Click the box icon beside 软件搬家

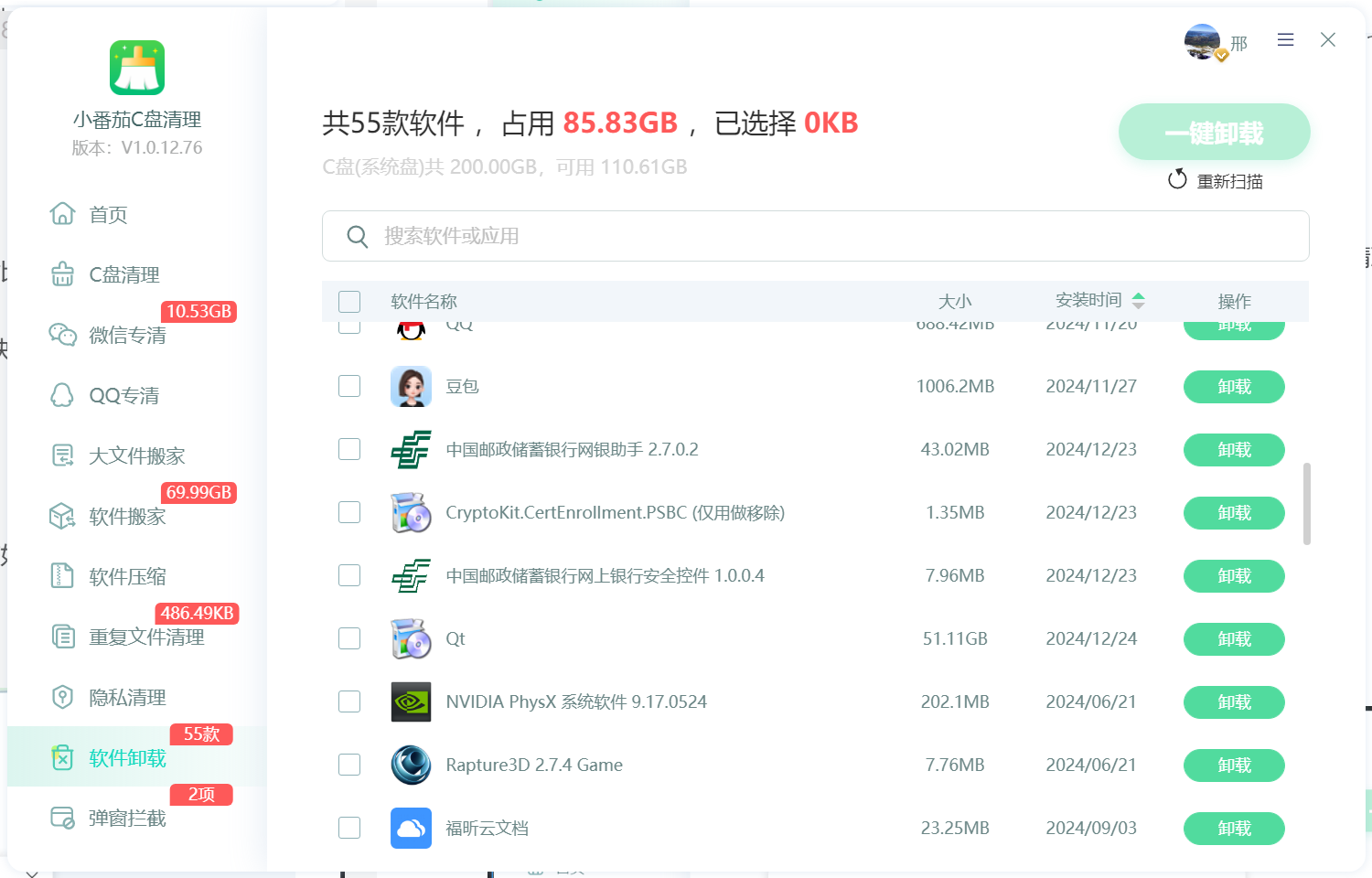(62, 516)
